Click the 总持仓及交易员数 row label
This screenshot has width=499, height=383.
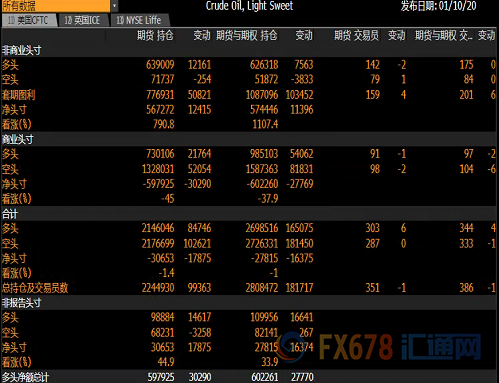[x=35, y=288]
